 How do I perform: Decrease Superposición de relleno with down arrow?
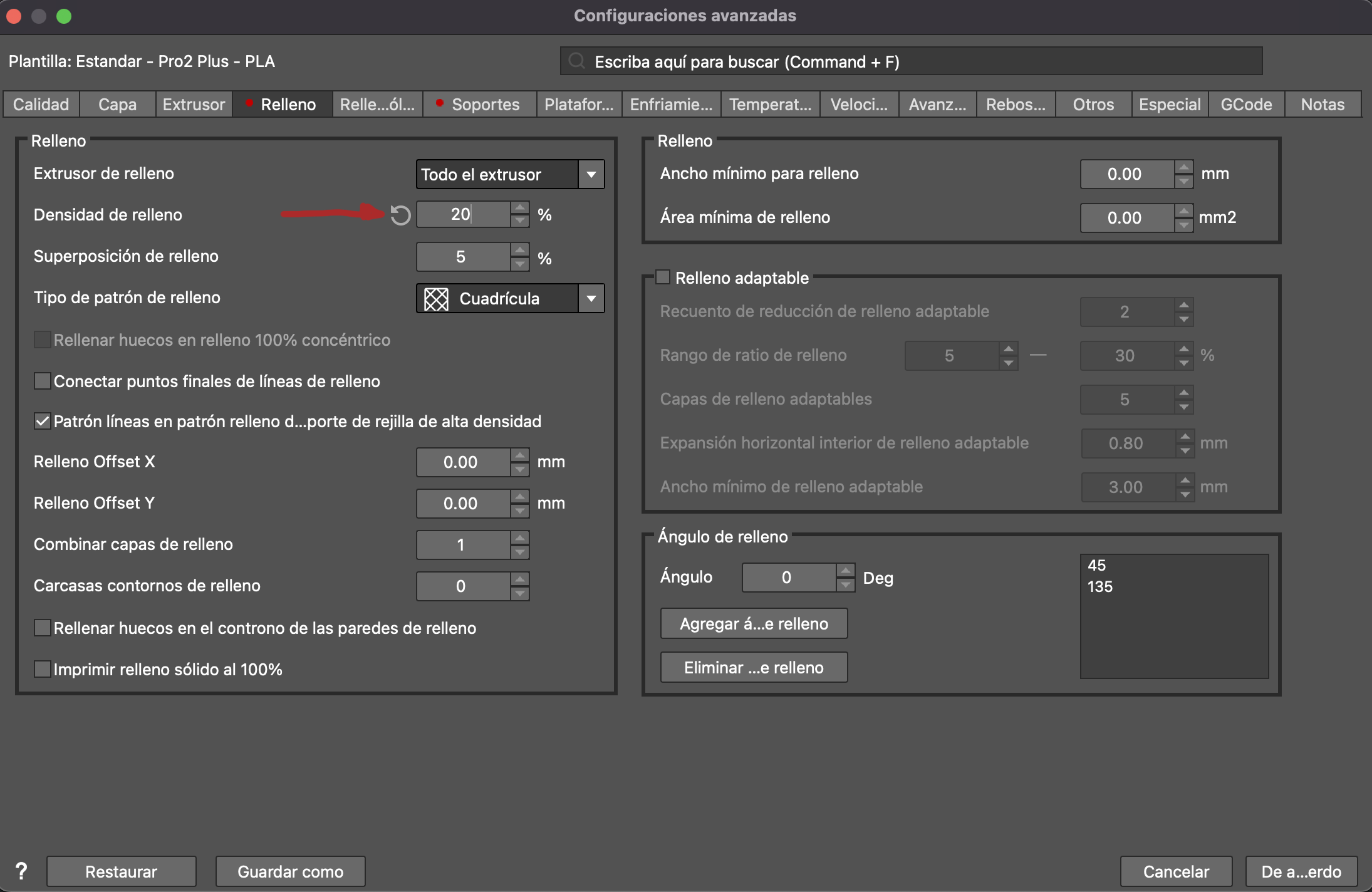pos(519,264)
